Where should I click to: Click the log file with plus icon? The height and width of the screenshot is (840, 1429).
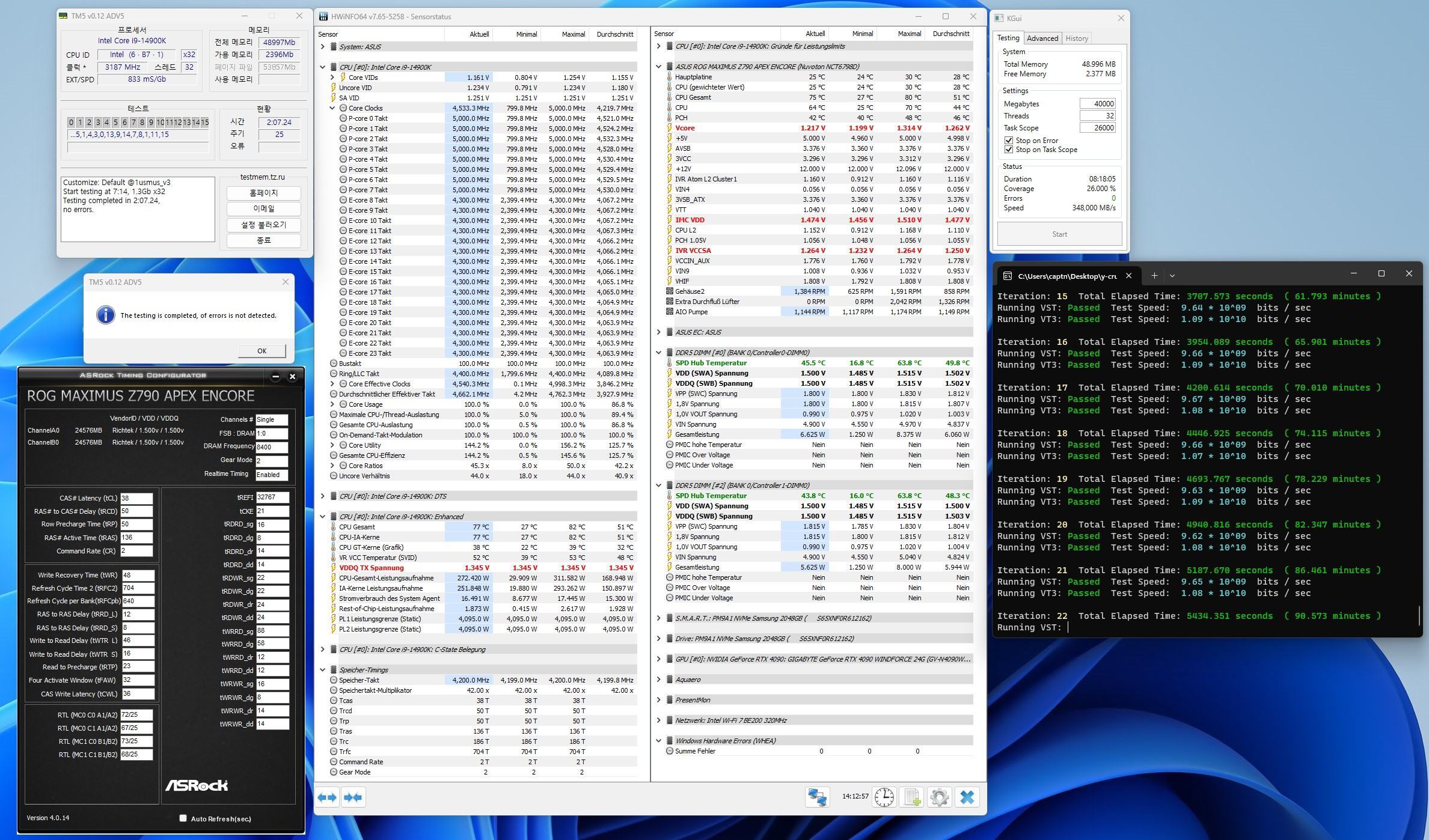coord(911,797)
